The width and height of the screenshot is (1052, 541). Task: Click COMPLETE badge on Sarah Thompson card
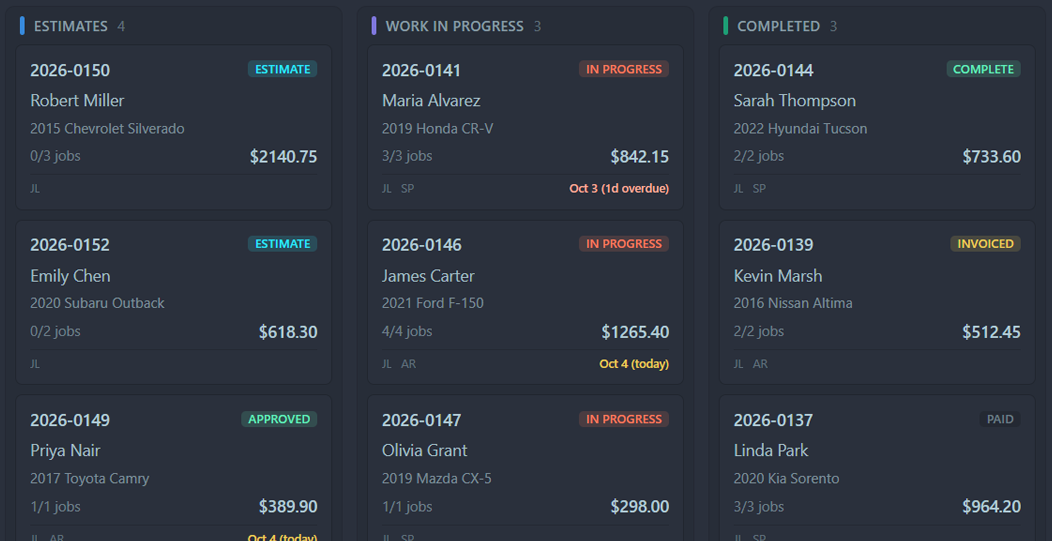coord(984,69)
